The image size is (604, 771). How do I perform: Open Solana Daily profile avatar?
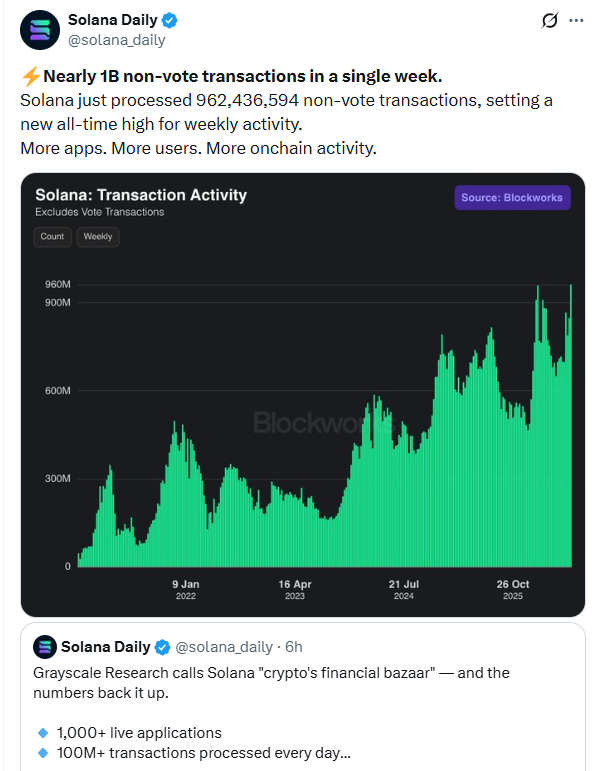pyautogui.click(x=40, y=30)
